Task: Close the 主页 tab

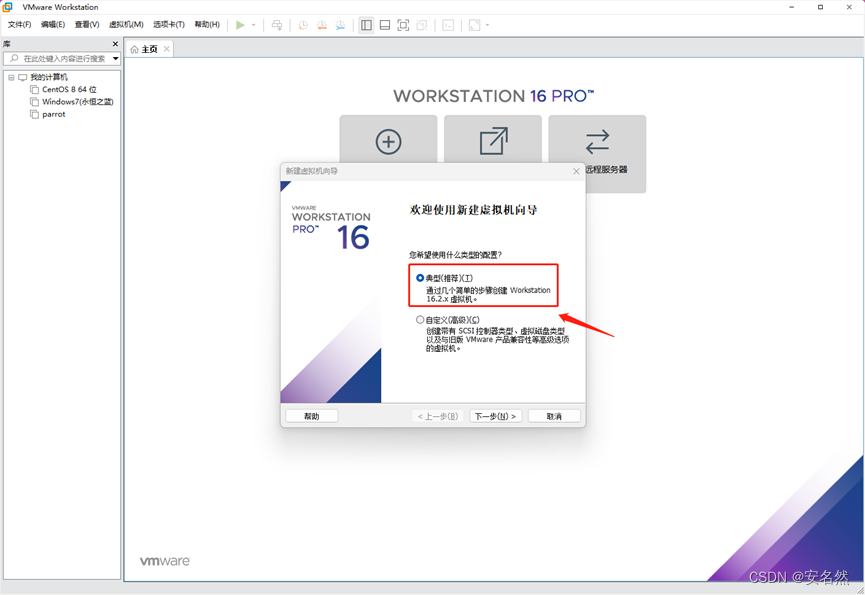Action: (x=167, y=49)
